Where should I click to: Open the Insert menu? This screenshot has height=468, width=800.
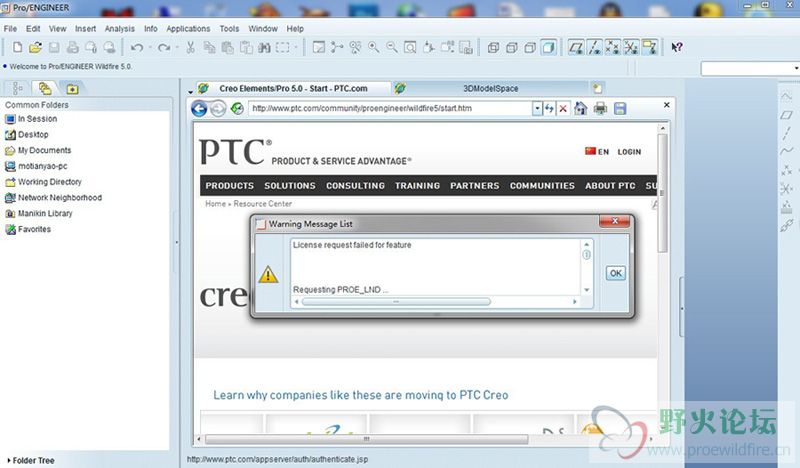click(x=85, y=29)
